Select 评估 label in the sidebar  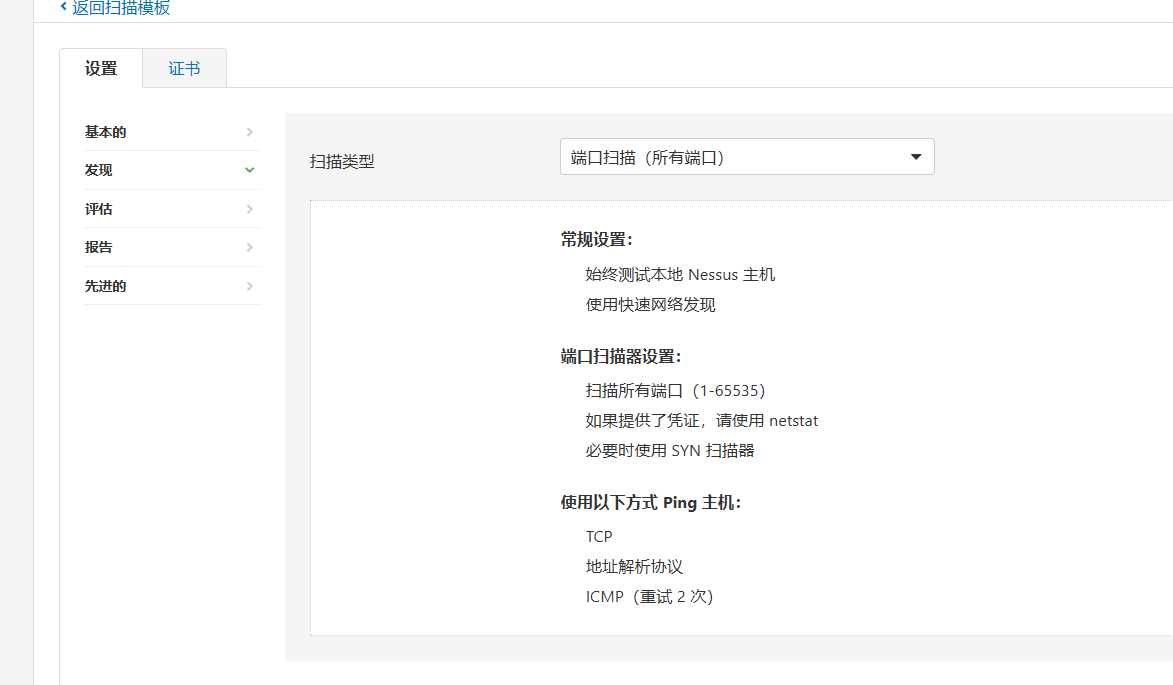(99, 209)
